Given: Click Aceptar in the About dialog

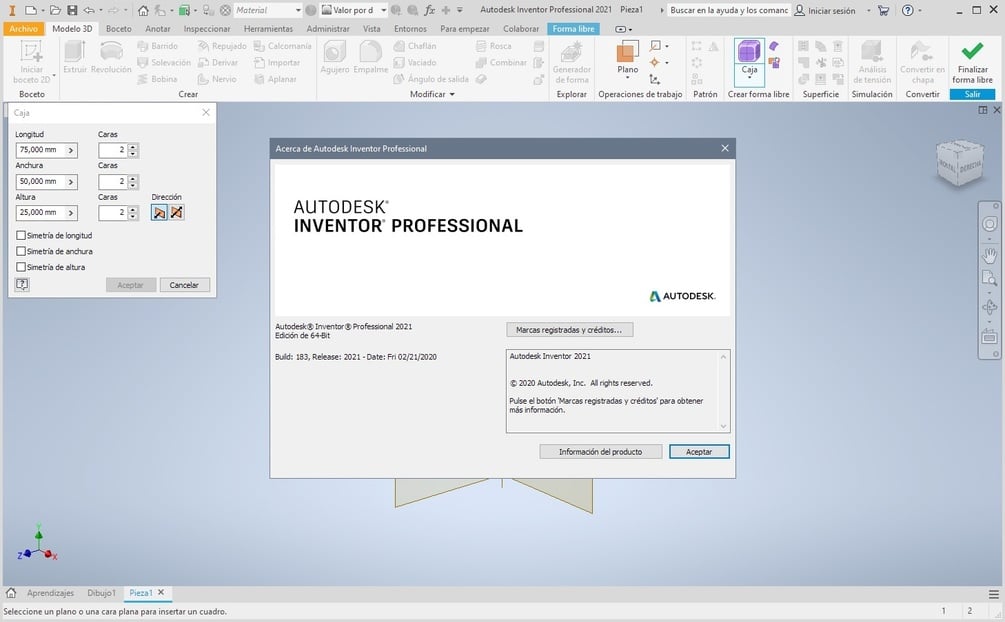Looking at the screenshot, I should click(699, 452).
